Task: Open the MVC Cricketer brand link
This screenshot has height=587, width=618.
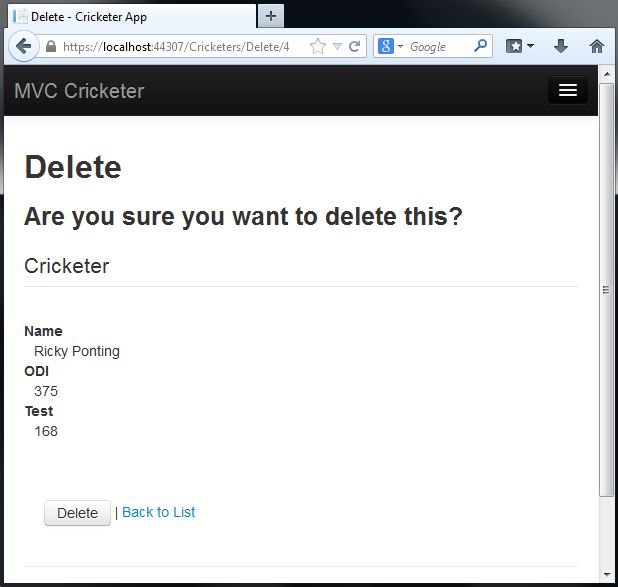Action: click(79, 91)
